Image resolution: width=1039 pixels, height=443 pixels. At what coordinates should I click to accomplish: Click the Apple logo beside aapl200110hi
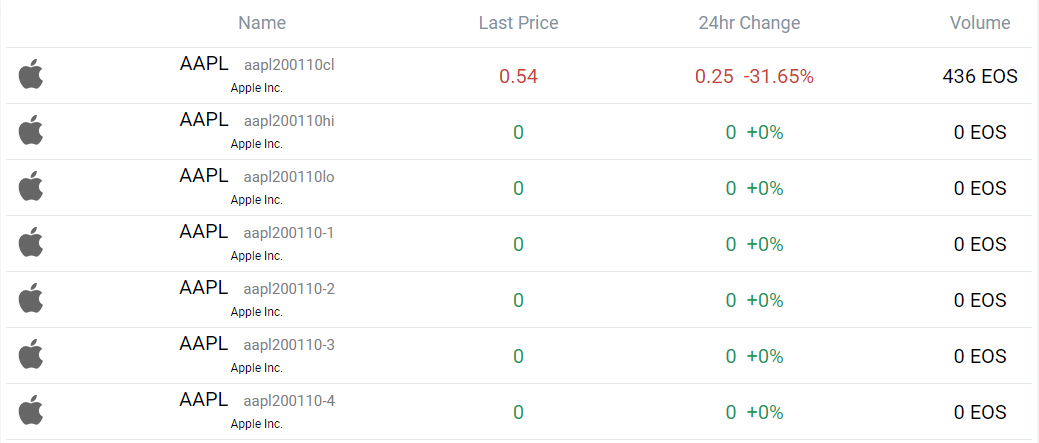tap(32, 130)
